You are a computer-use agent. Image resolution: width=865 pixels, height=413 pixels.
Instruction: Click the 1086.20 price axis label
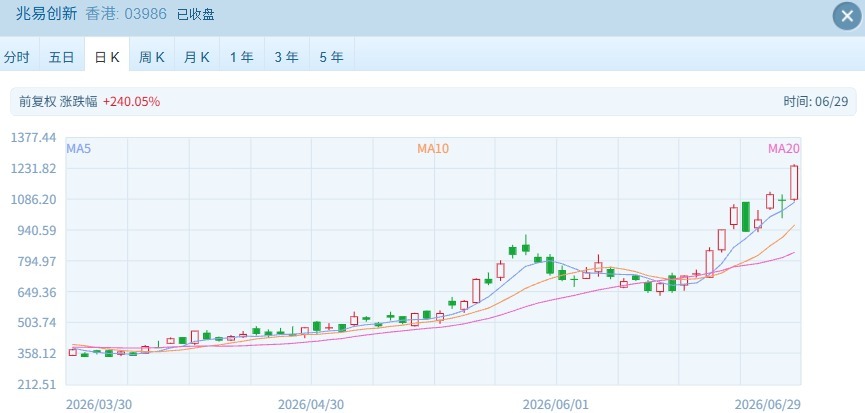(33, 199)
